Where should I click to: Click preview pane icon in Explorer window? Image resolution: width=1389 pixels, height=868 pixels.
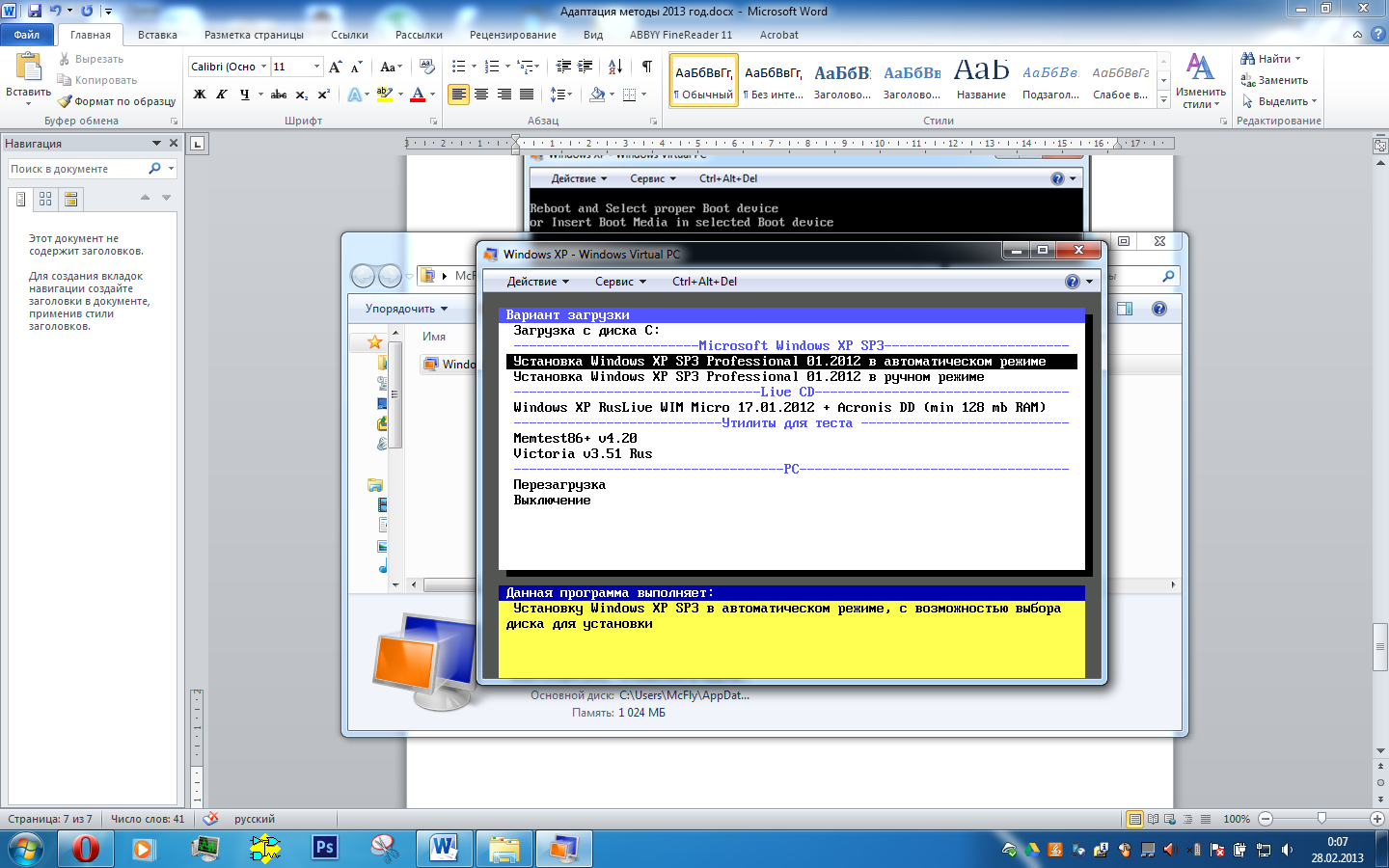click(x=1125, y=309)
